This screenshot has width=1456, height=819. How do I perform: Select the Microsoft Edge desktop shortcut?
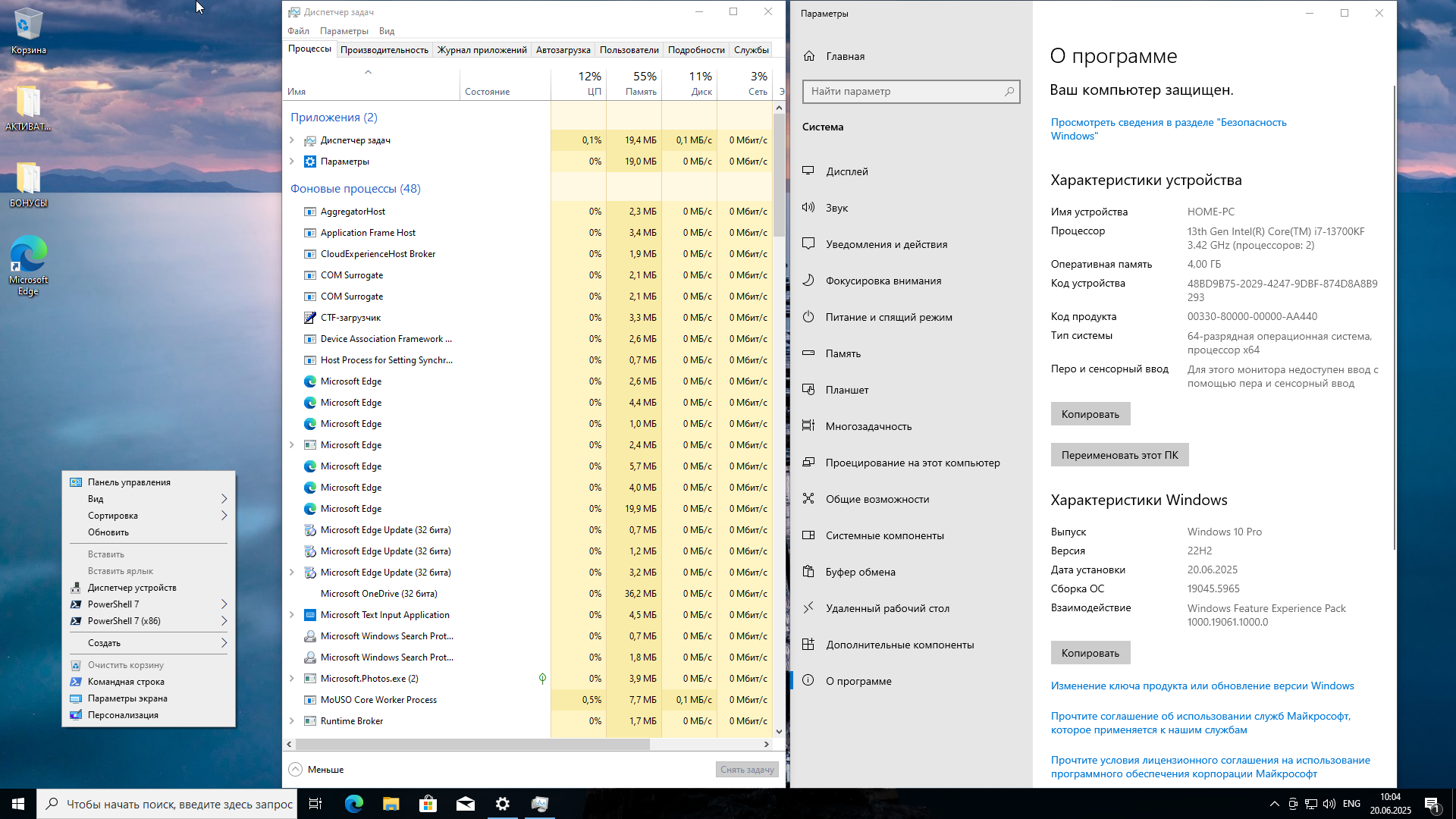click(x=28, y=265)
